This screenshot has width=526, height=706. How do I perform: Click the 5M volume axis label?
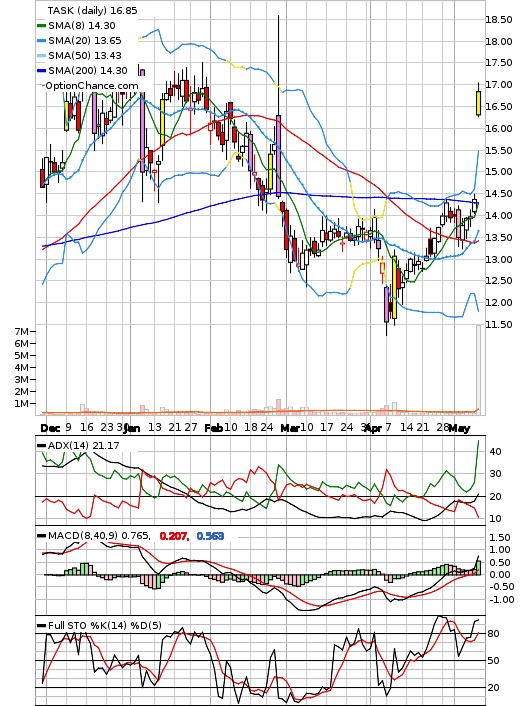[x=22, y=356]
